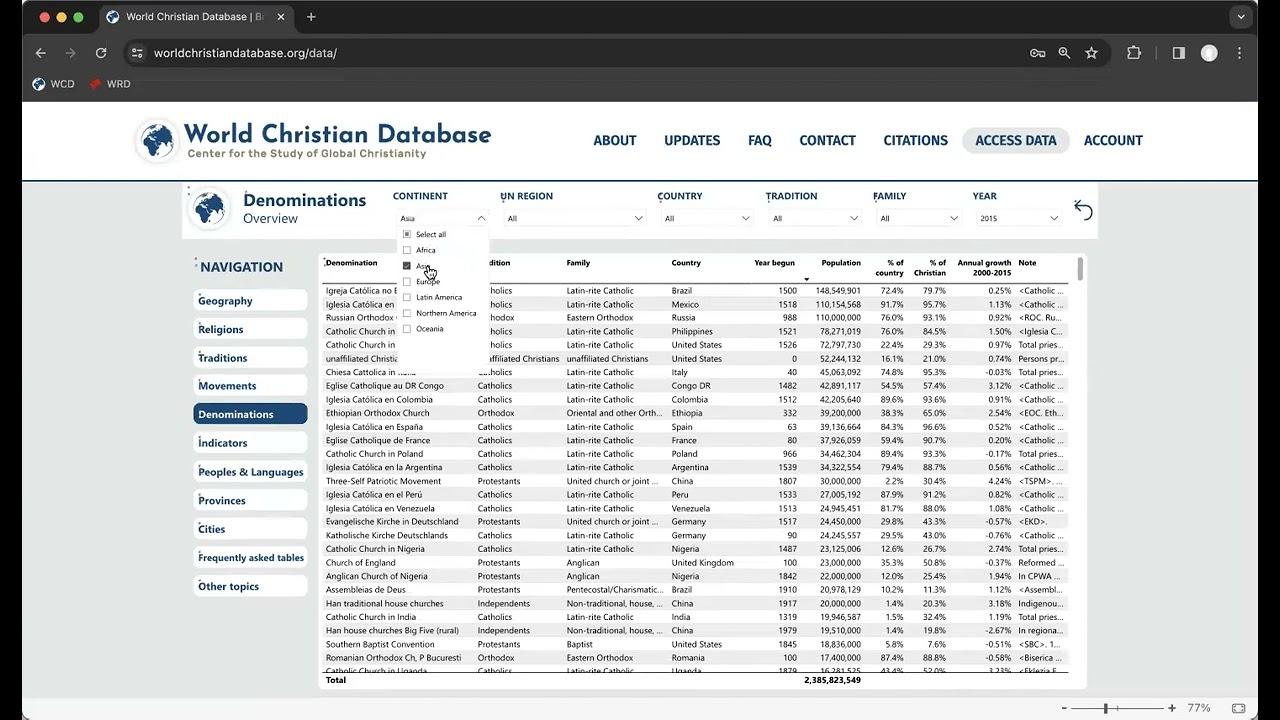Toggle the browser side panel icon
Image resolution: width=1280 pixels, height=720 pixels.
click(1179, 53)
